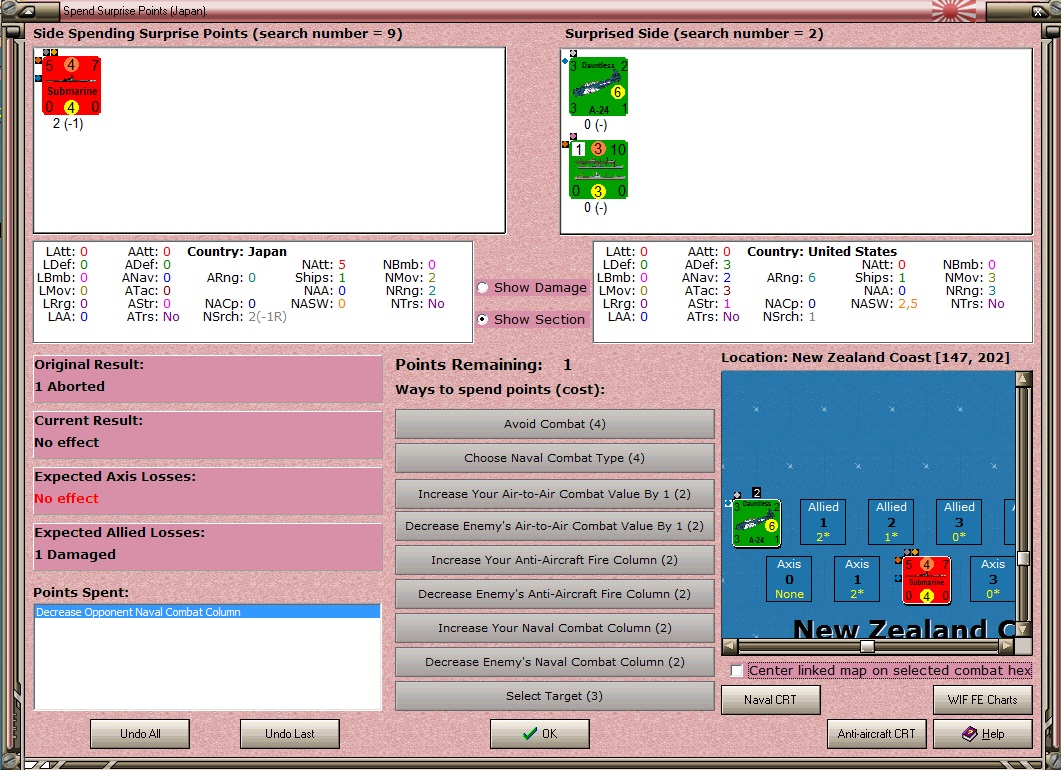The image size is (1061, 770).
Task: Select the Dauntless A-24 aircraft counter
Action: [598, 87]
